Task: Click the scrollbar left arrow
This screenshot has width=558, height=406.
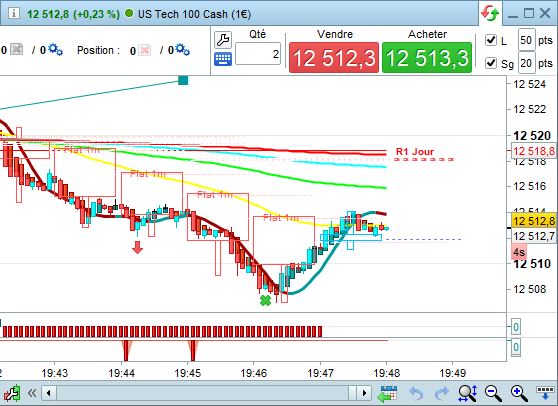Action: [48, 393]
